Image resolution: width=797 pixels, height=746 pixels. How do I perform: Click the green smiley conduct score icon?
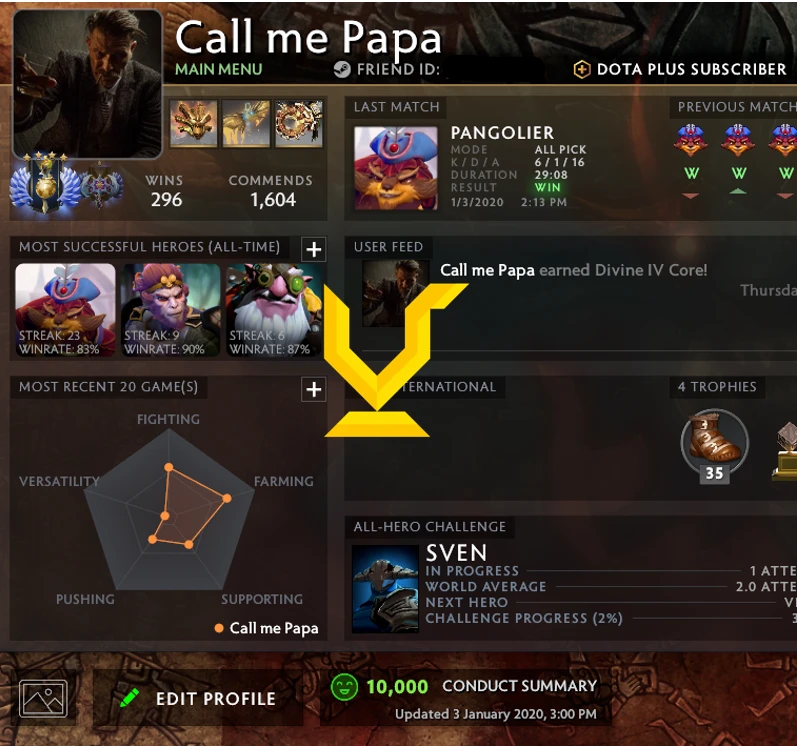pos(344,687)
